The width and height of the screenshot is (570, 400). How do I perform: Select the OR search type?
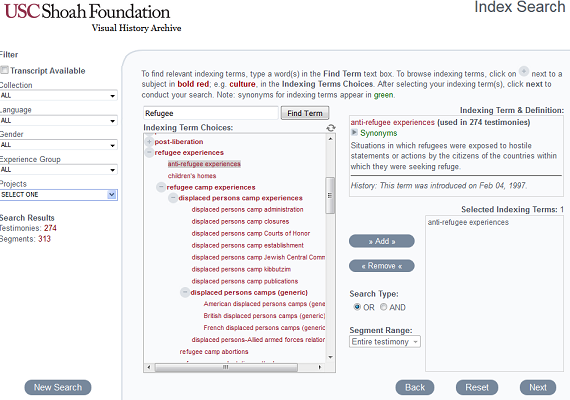[357, 307]
